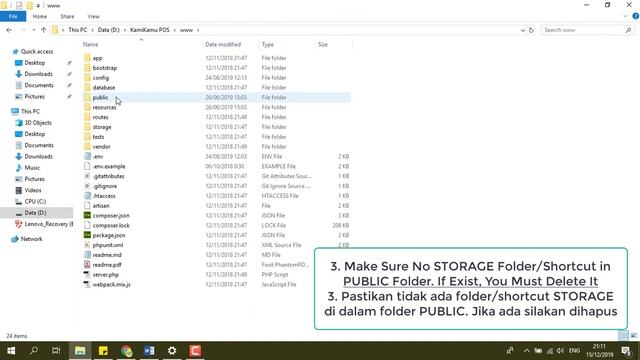
Task: Select the bootstrap folder
Action: tap(104, 68)
